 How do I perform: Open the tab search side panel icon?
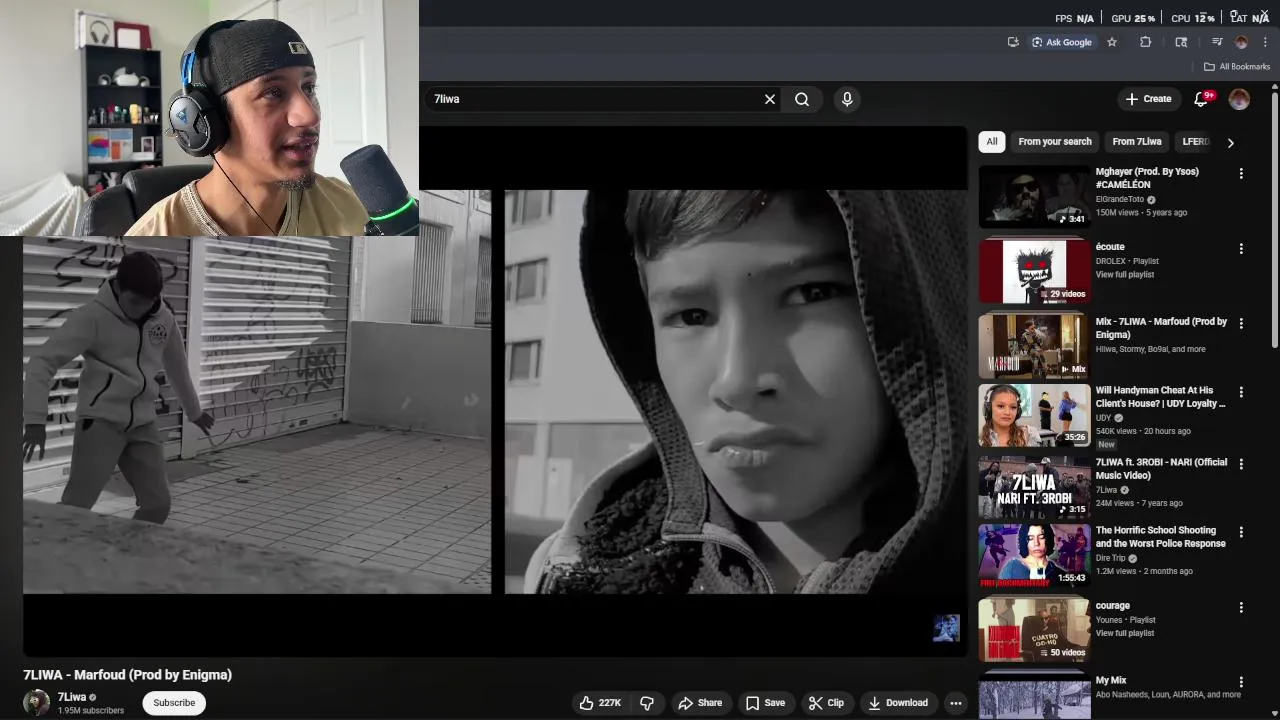coord(1181,42)
